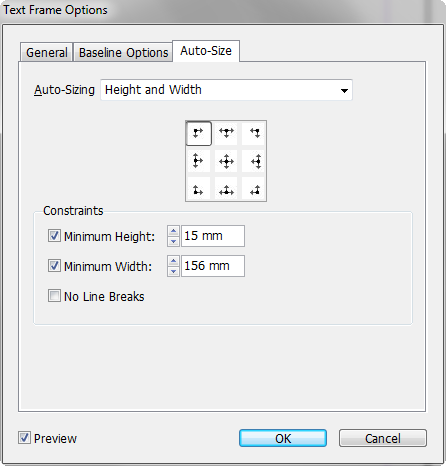
Task: Select the center anchor reference point
Action: point(226,161)
